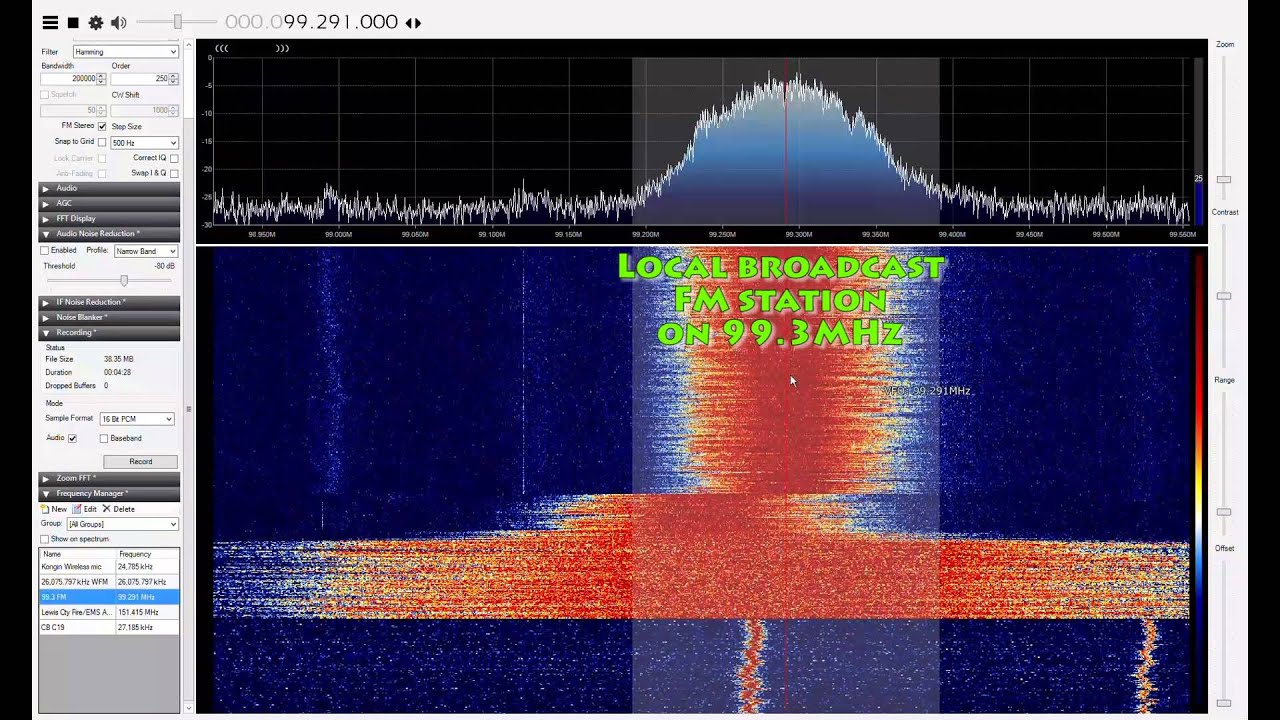
Task: Click the Name column header
Action: click(77, 554)
